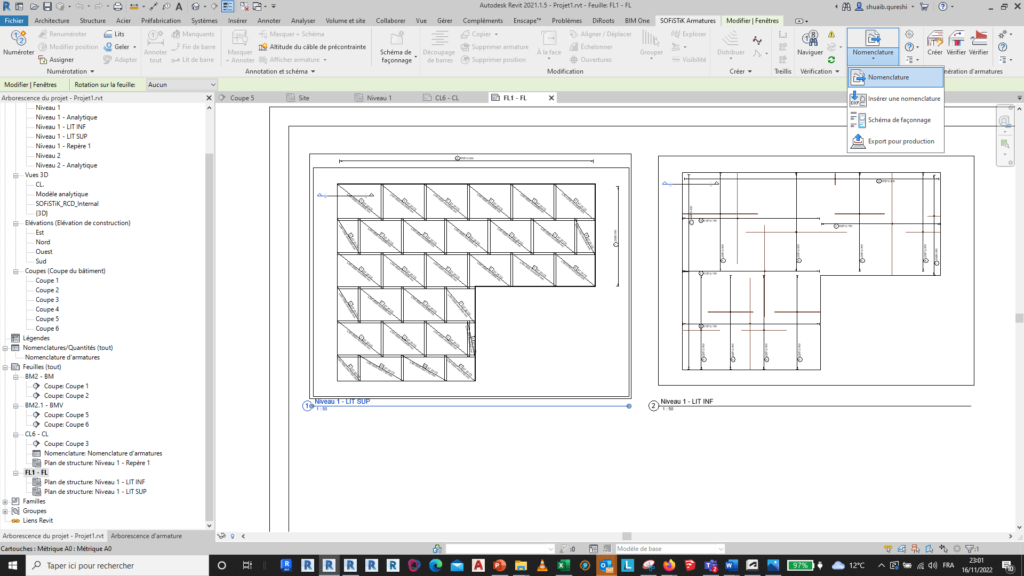1024x576 pixels.
Task: Switch to the Niveau 1 view tab
Action: point(378,98)
